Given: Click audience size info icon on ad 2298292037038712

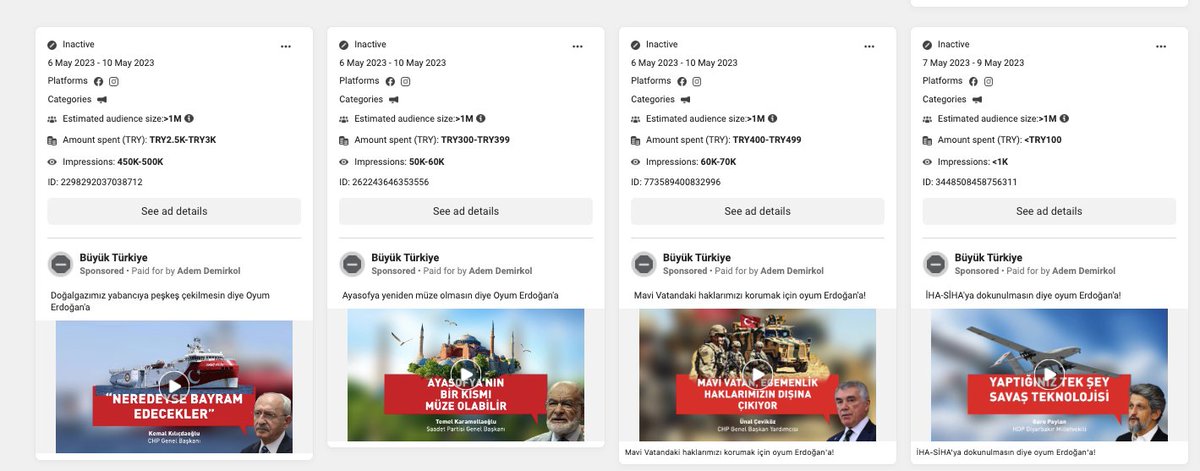Looking at the screenshot, I should pyautogui.click(x=189, y=118).
